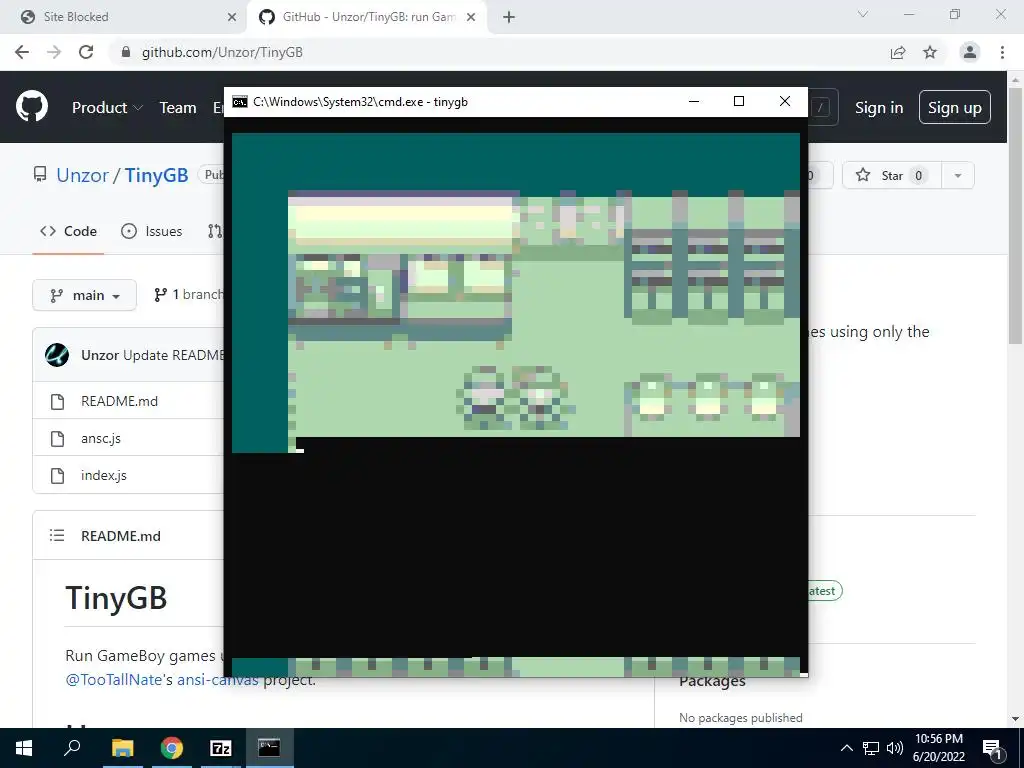Open Chrome three-dot menu

1002,52
